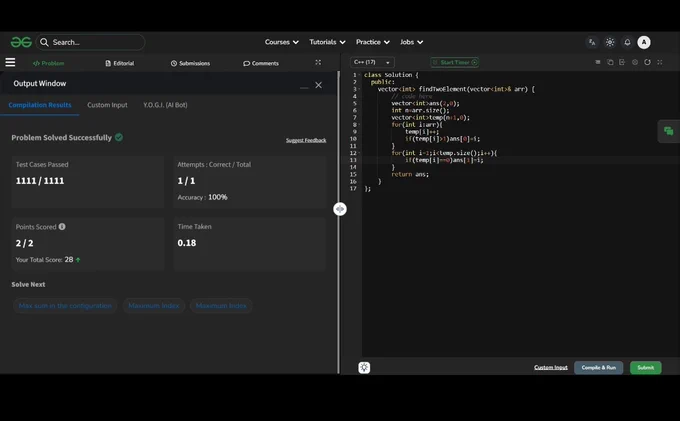Toggle the light/dark theme icon
Image resolution: width=680 pixels, height=421 pixels.
(610, 42)
